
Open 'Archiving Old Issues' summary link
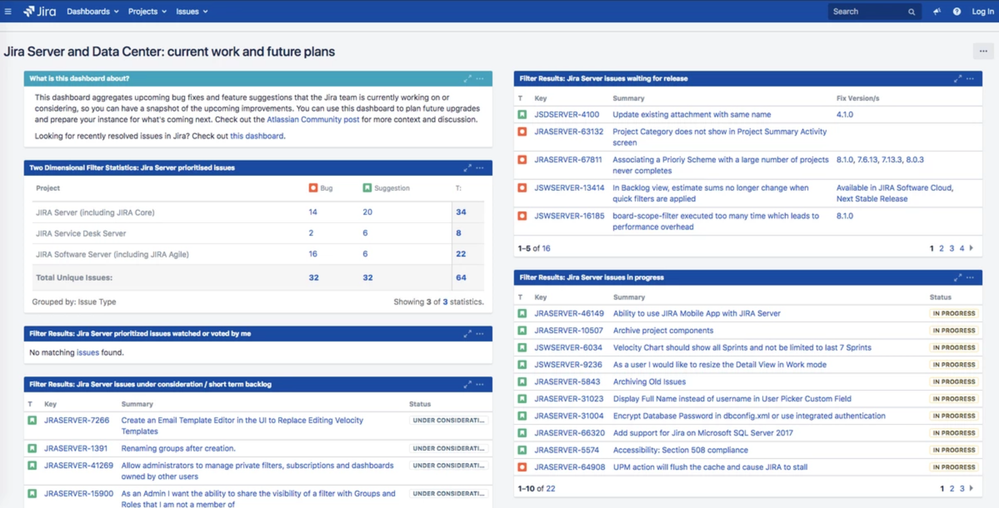click(x=649, y=382)
